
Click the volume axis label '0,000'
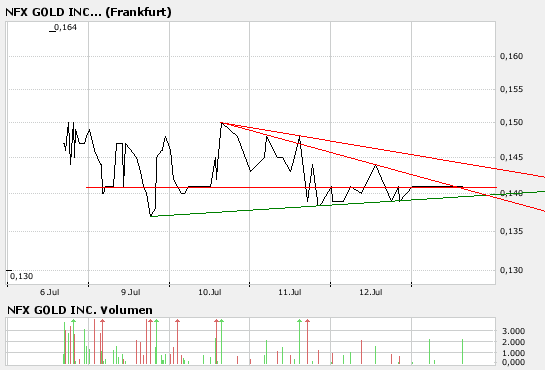513,362
